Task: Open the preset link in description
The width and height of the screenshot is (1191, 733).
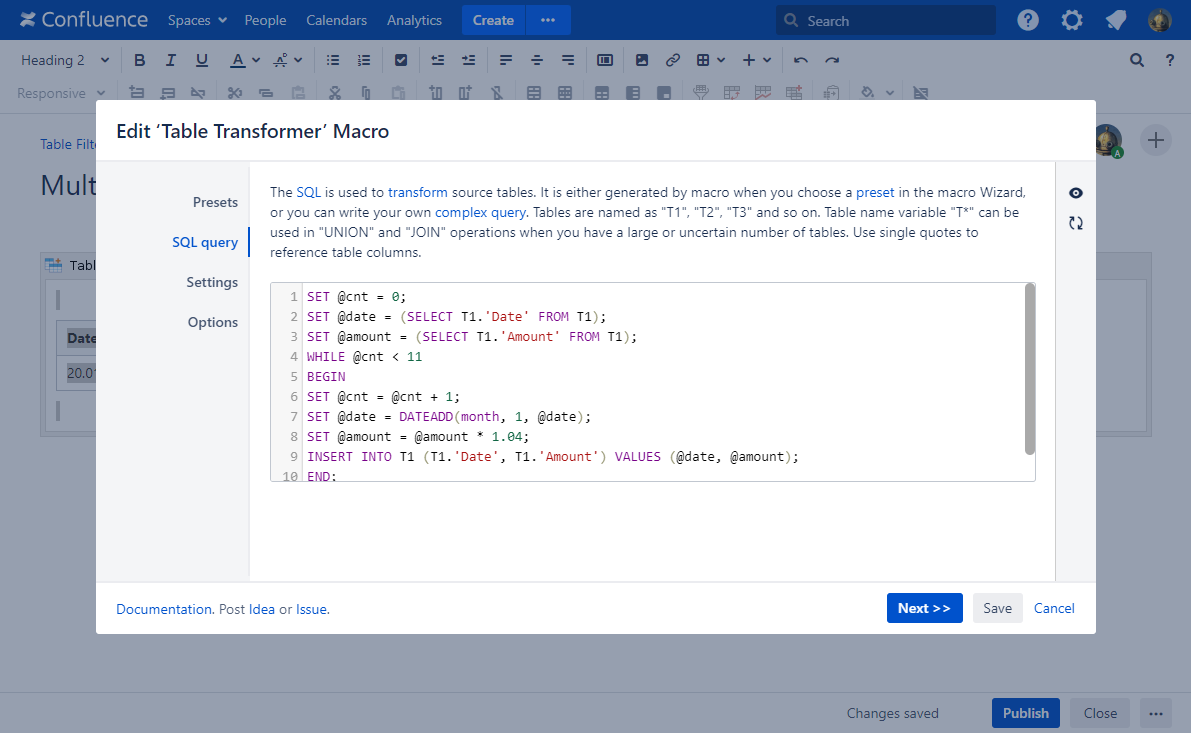Action: pyautogui.click(x=875, y=192)
